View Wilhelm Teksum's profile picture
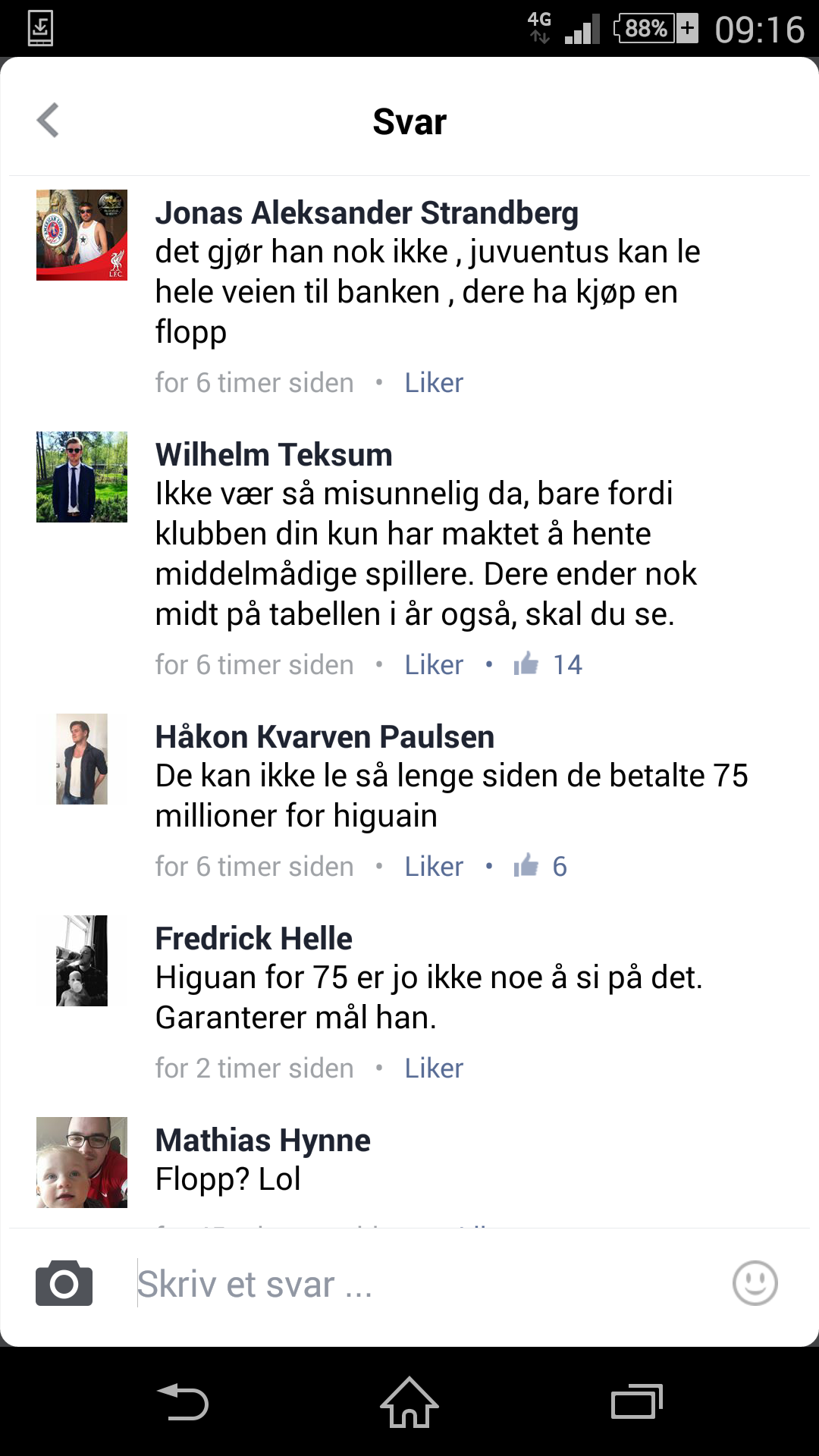The height and width of the screenshot is (1456, 819). (x=82, y=477)
